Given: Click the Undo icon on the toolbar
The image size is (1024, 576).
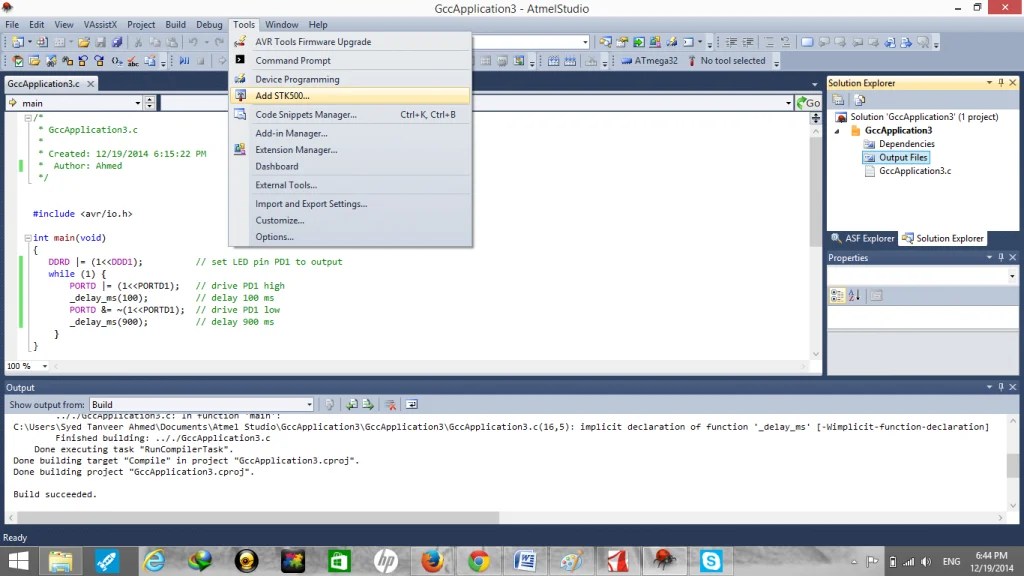Looking at the screenshot, I should (x=194, y=43).
